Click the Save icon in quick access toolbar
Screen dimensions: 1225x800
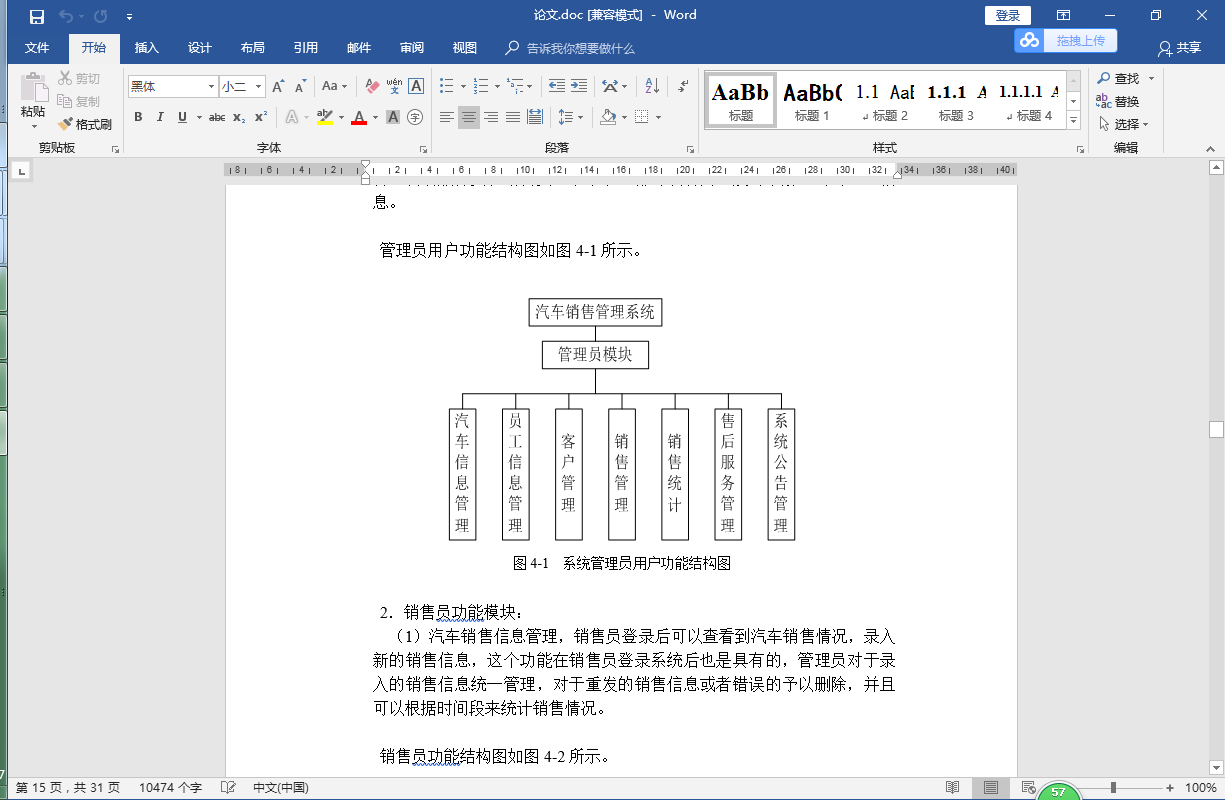coord(37,16)
